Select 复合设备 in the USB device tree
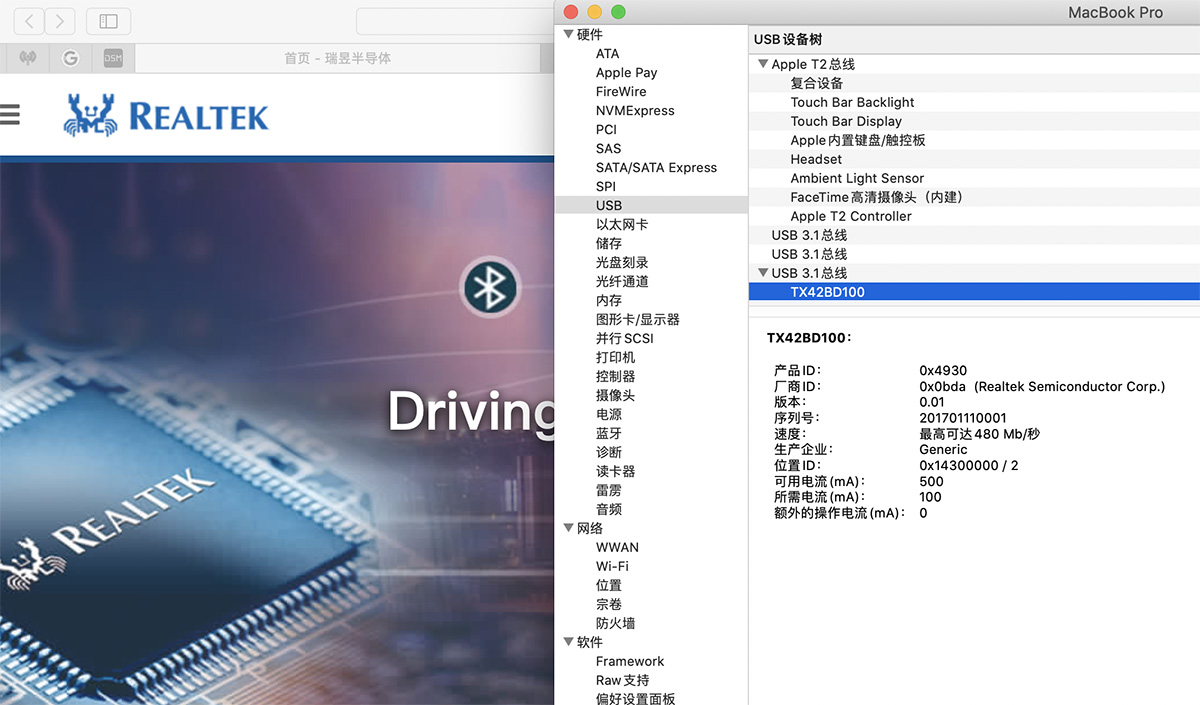 coord(816,84)
